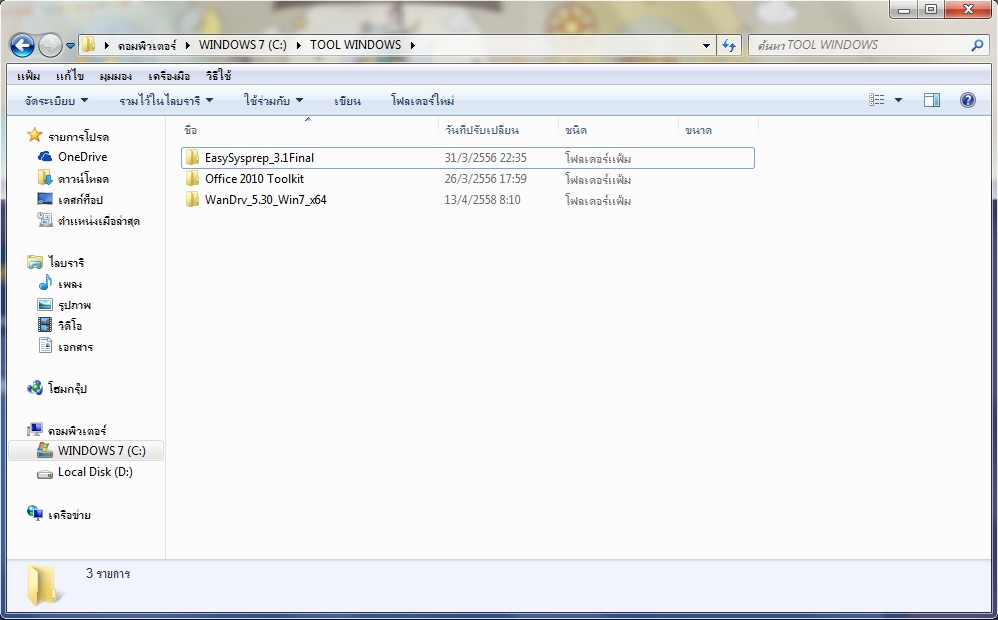This screenshot has height=620, width=998.
Task: Open the แก้ไข menu
Action: tap(69, 76)
